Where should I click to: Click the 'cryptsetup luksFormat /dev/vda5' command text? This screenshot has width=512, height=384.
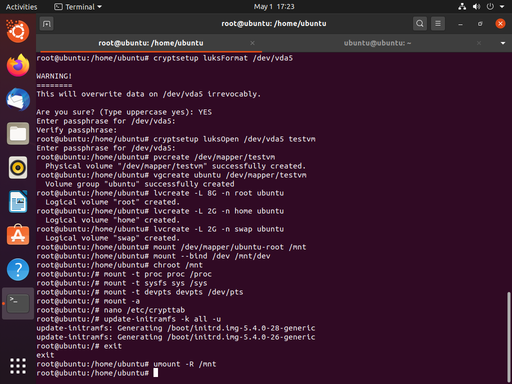pyautogui.click(x=223, y=58)
